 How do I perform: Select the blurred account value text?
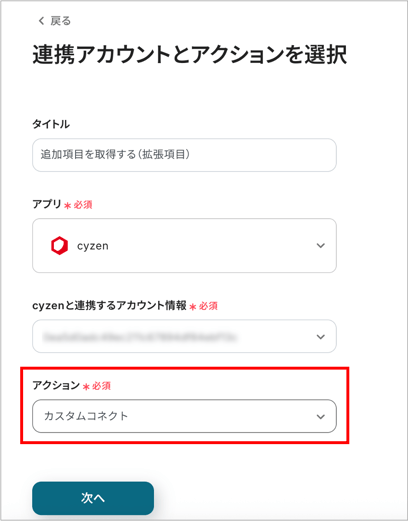pyautogui.click(x=140, y=337)
